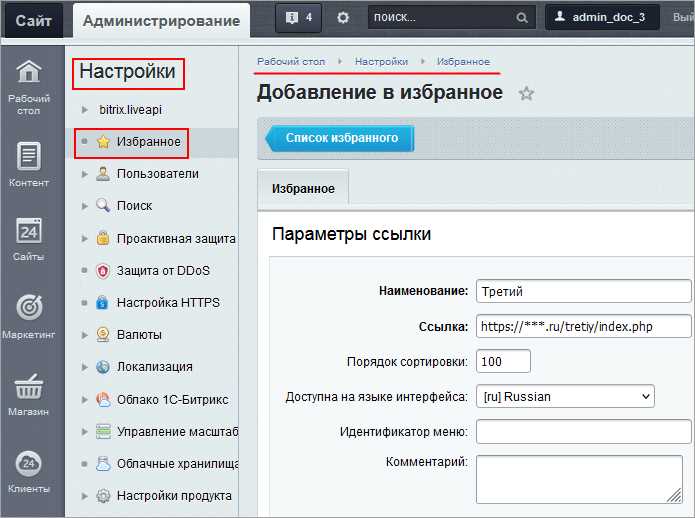Open the Маркетинг section icon
The width and height of the screenshot is (695, 518).
click(x=29, y=307)
